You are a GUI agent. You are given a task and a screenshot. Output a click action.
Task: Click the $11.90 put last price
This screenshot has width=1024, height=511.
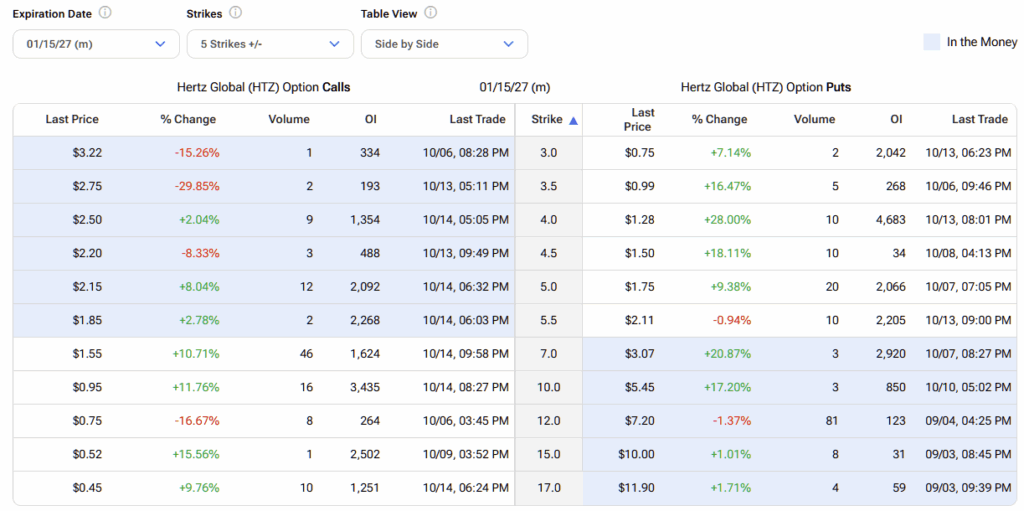(635, 488)
